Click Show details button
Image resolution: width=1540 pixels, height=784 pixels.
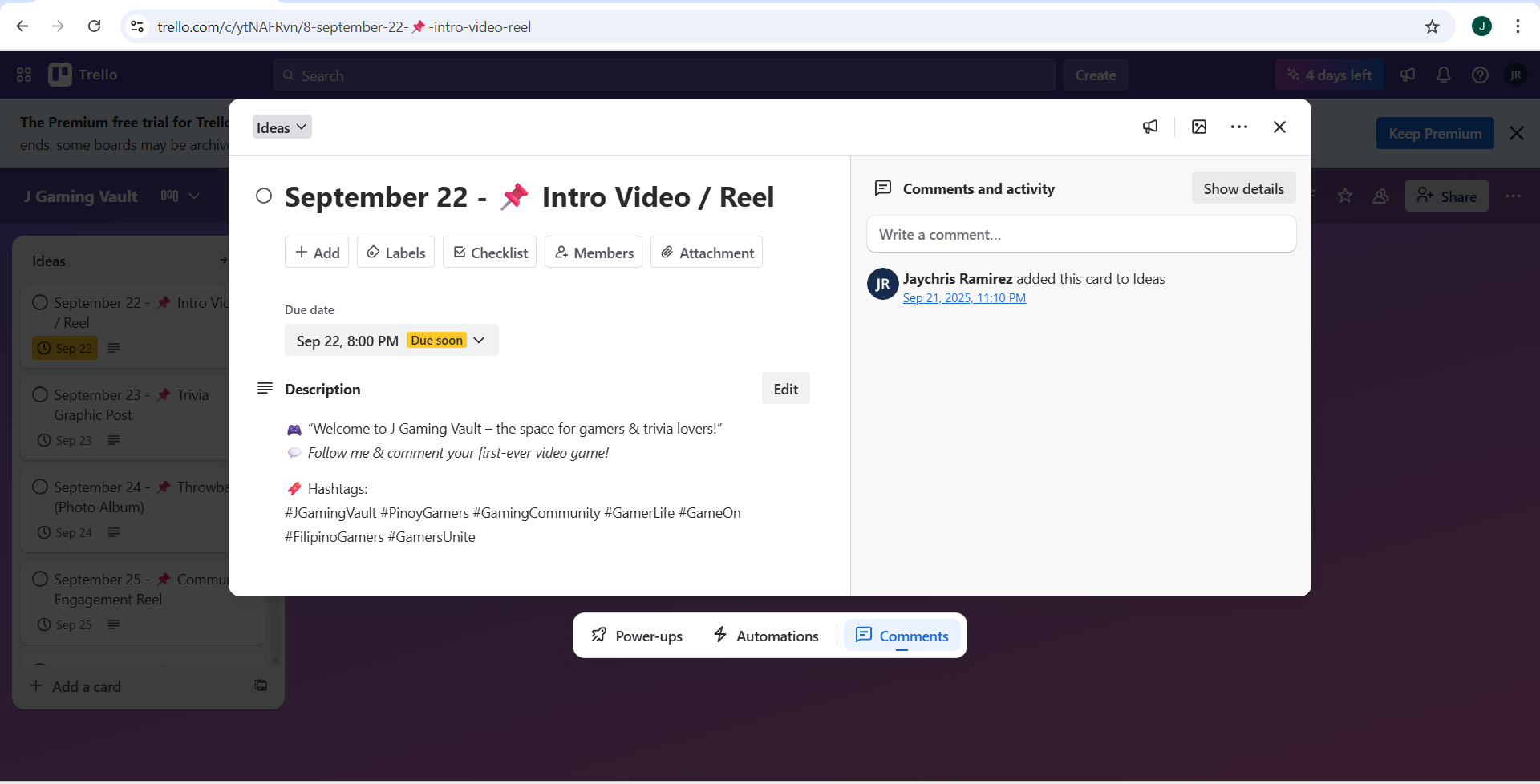[1242, 188]
